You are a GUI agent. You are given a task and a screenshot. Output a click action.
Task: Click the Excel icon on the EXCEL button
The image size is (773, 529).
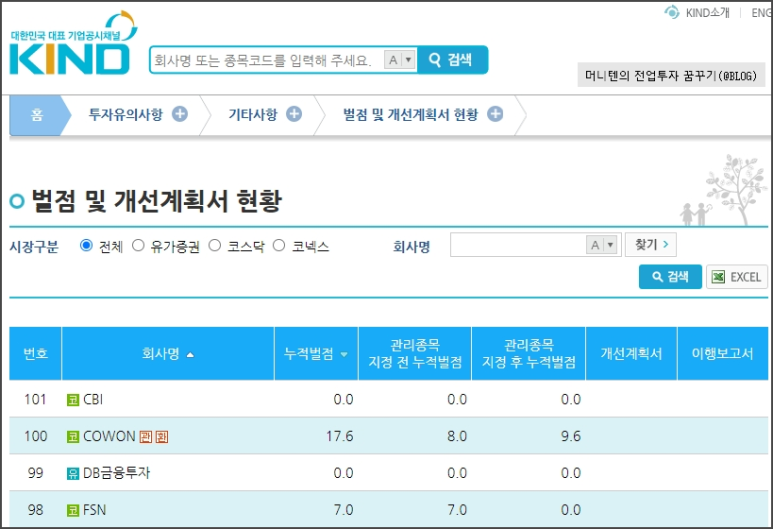tap(718, 277)
